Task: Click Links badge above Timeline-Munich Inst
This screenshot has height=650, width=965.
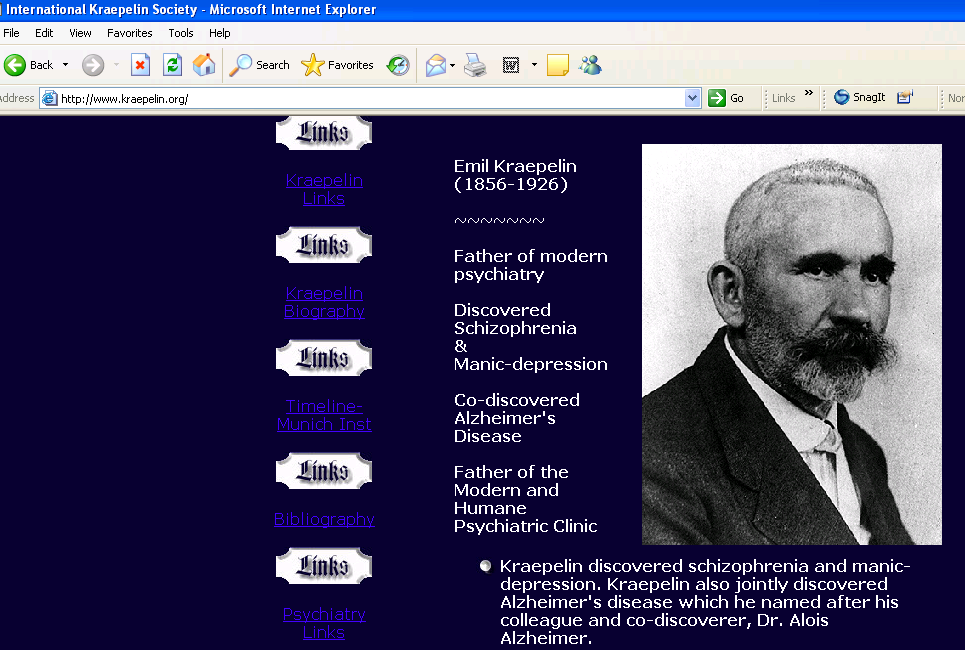Action: (x=324, y=358)
